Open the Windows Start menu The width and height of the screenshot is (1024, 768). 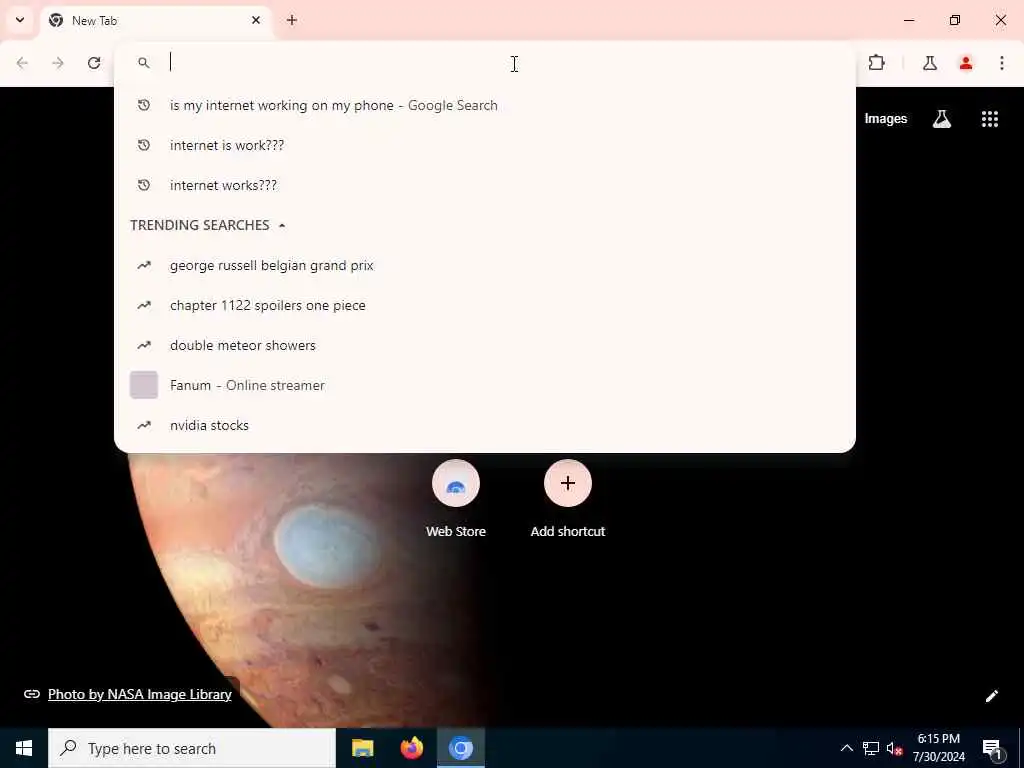tap(24, 748)
